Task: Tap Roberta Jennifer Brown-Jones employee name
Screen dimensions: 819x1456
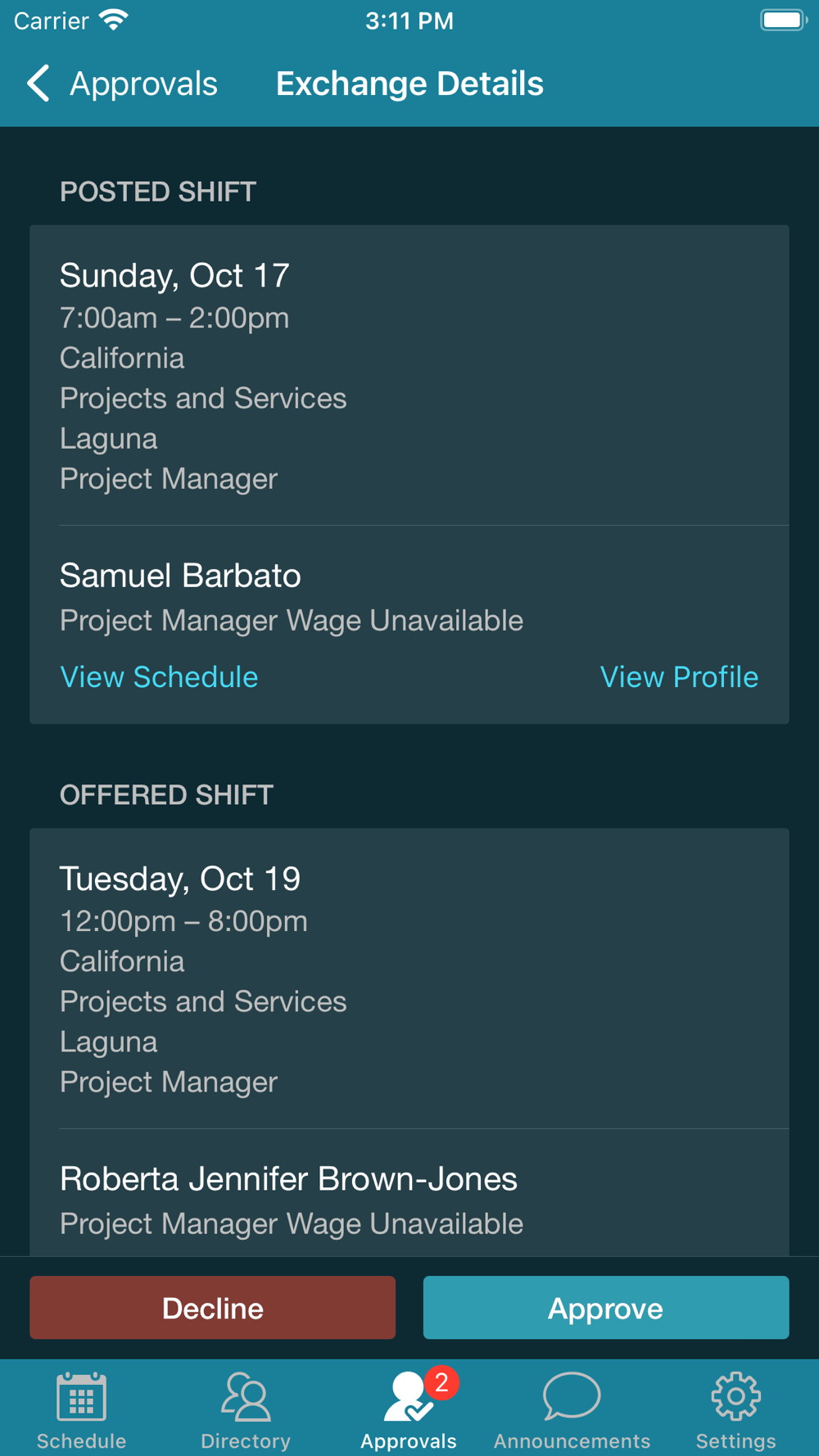Action: pos(288,1179)
